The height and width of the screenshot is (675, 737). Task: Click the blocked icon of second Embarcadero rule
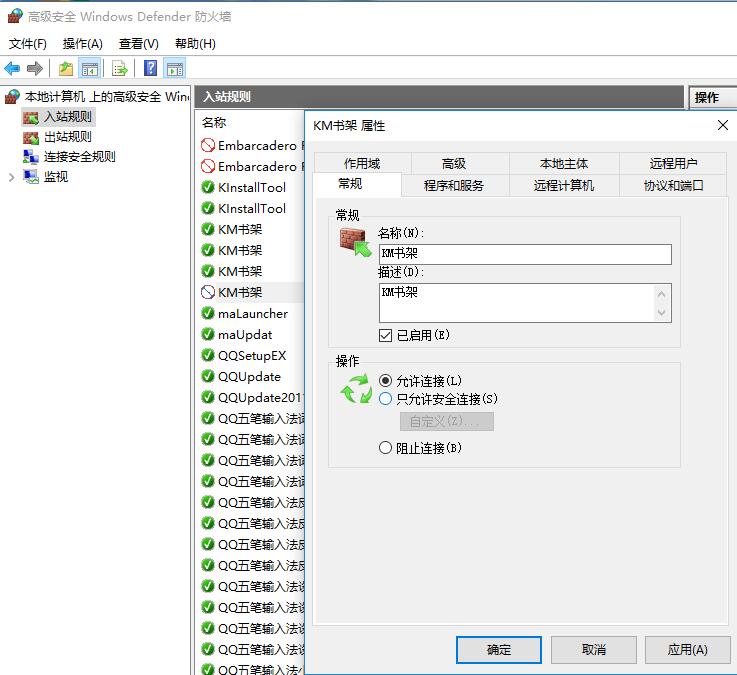pos(208,166)
